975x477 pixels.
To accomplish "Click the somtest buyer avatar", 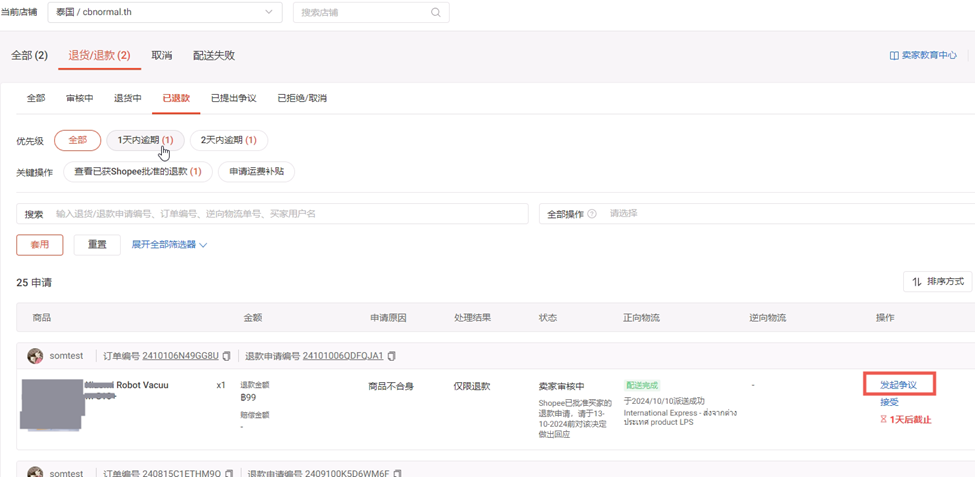I will [x=35, y=356].
